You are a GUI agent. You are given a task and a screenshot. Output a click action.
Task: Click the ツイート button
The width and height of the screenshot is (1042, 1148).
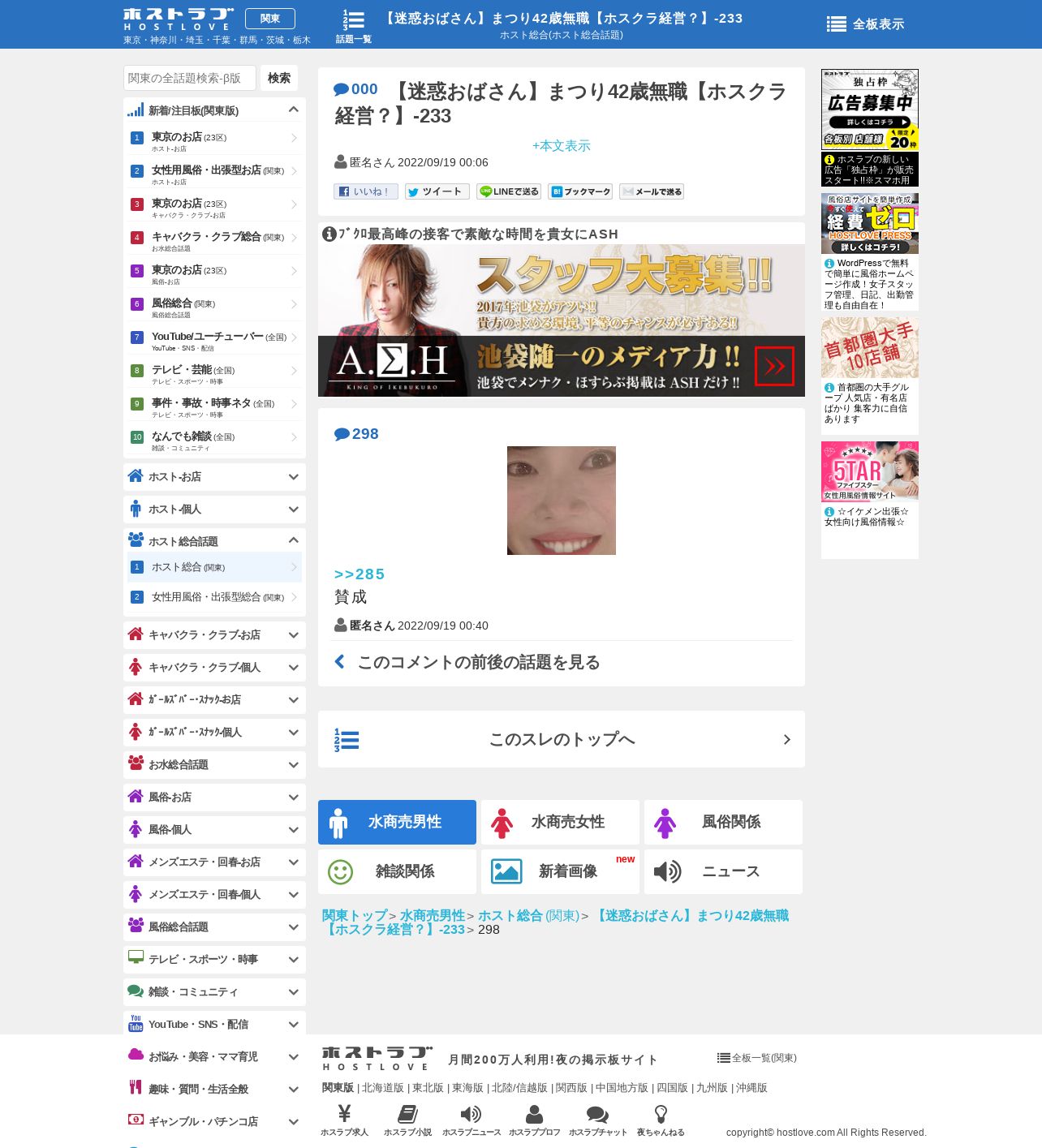click(437, 191)
